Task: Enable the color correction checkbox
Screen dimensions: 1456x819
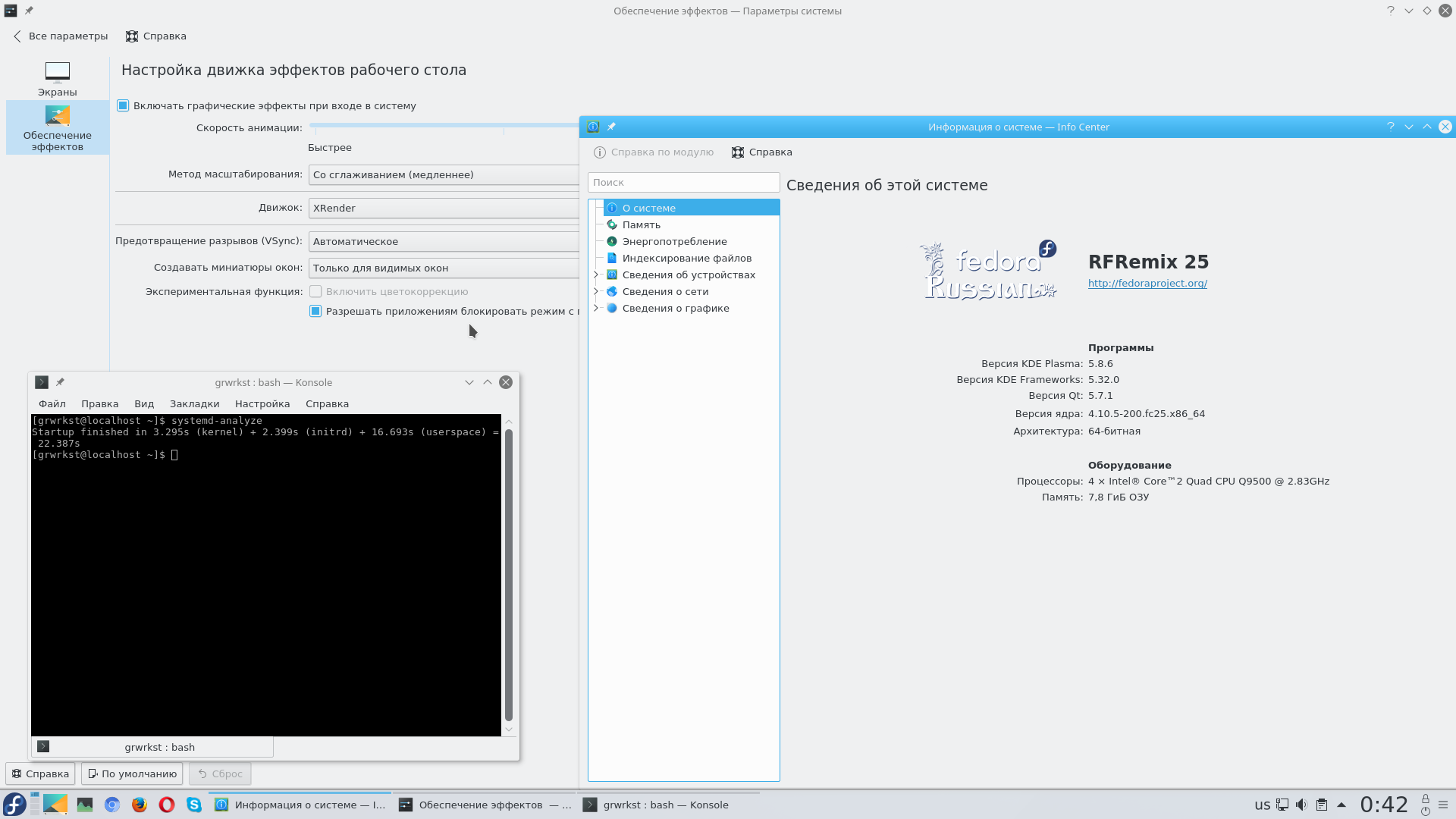Action: click(x=315, y=291)
